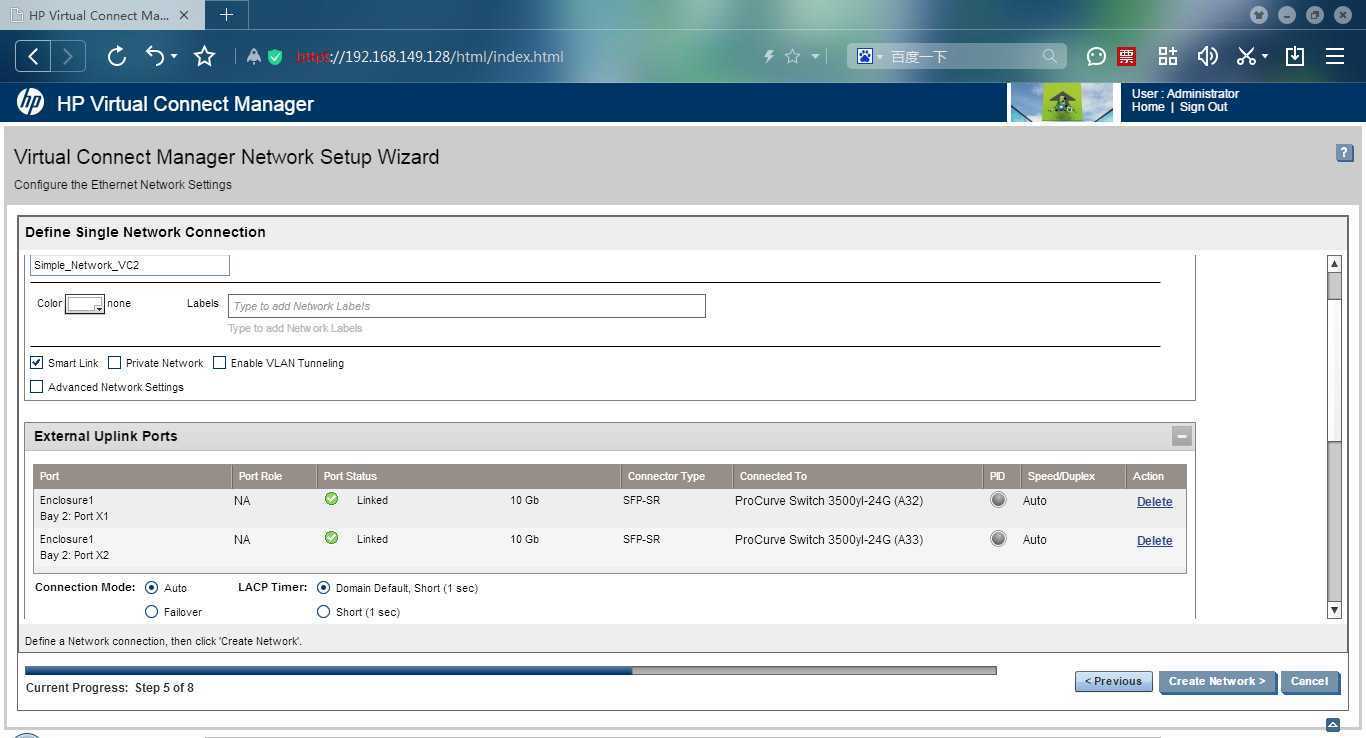Image resolution: width=1366 pixels, height=738 pixels.
Task: Open the undo arrow dropdown
Action: [174, 57]
